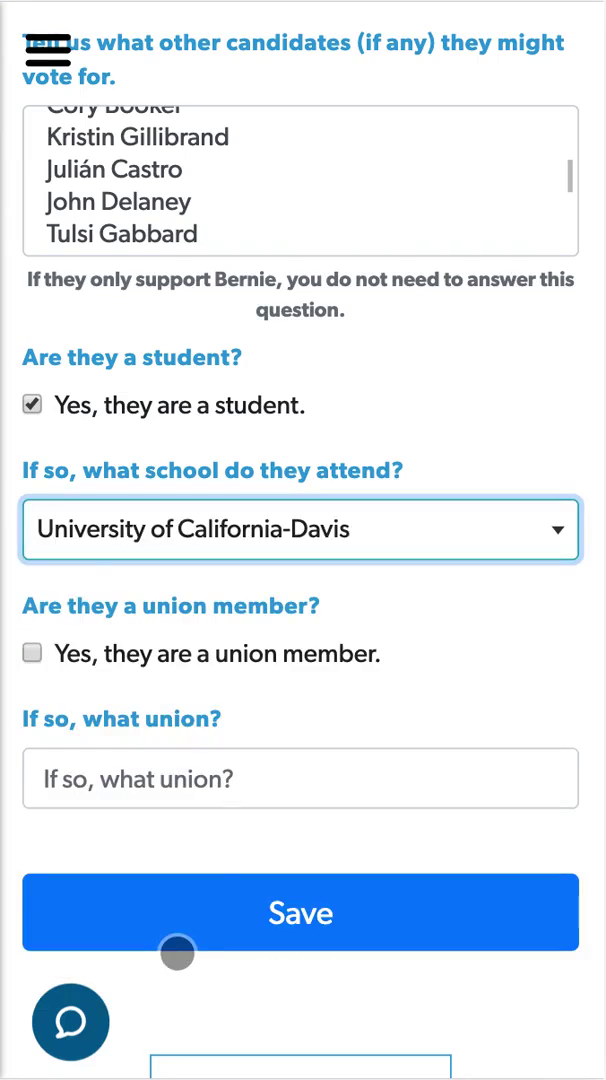Select Kristin Gillibrand in candidate list
This screenshot has height=1080, width=606.
tap(138, 137)
